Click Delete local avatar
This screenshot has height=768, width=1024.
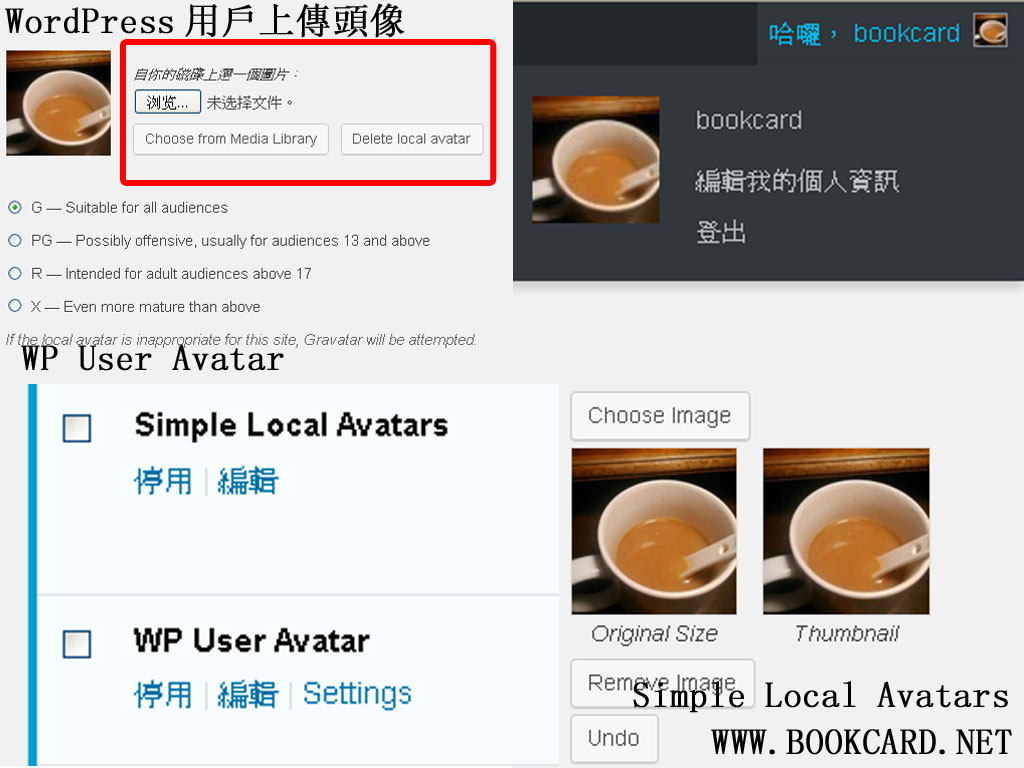coord(412,139)
